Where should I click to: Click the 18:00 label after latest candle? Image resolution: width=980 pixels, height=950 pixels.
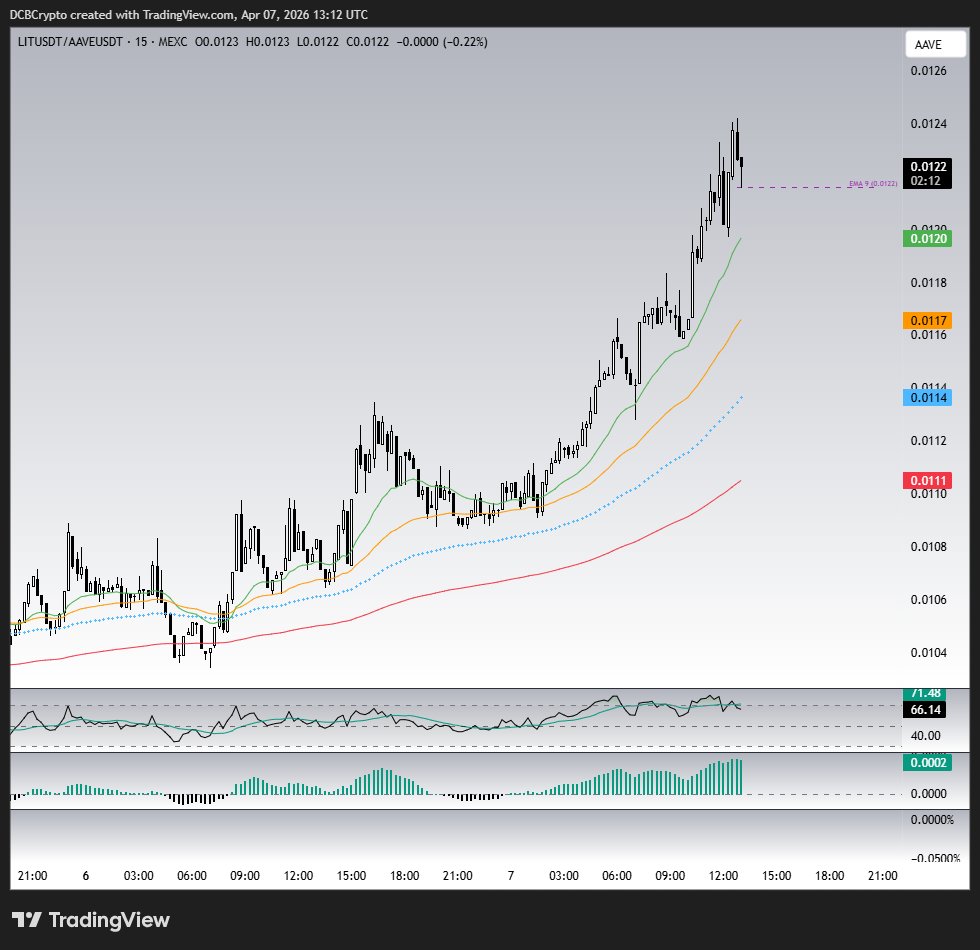point(829,876)
